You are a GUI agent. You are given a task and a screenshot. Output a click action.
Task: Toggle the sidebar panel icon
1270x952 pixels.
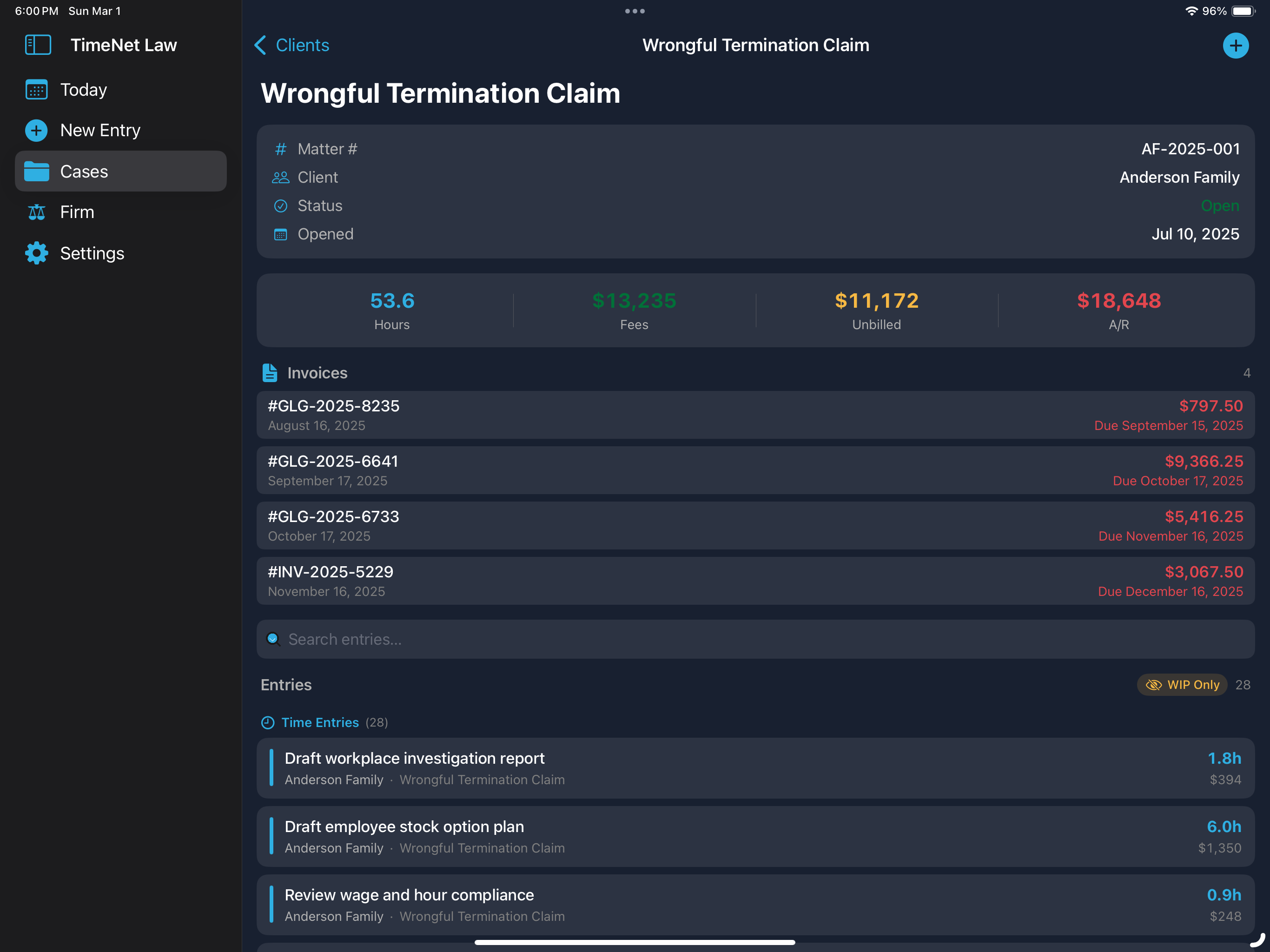[38, 45]
